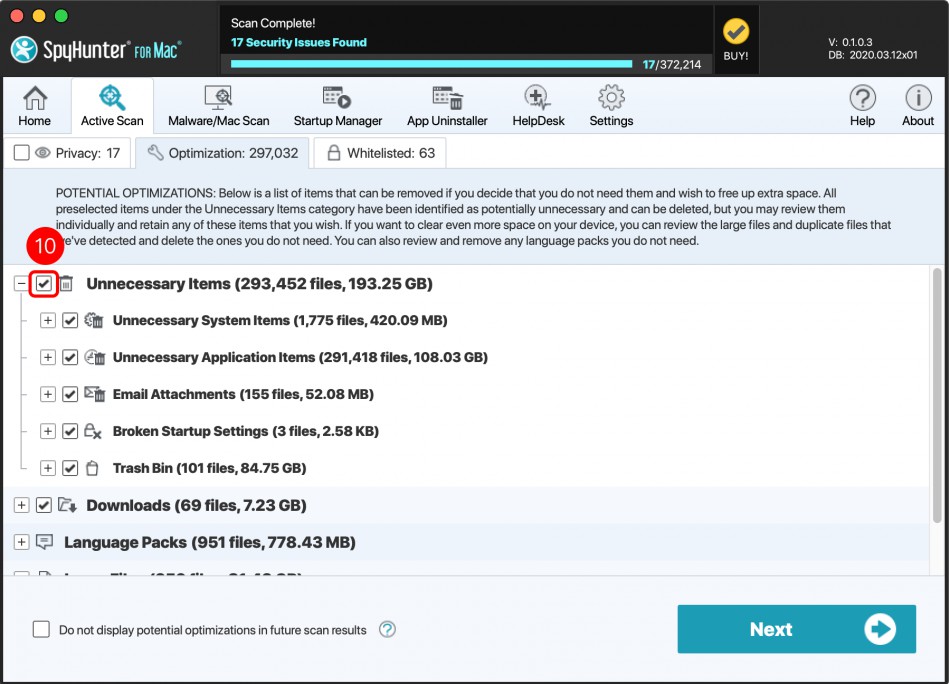Image resolution: width=950 pixels, height=684 pixels.
Task: Switch to the Whitelisted: 63 tab
Action: pos(380,153)
